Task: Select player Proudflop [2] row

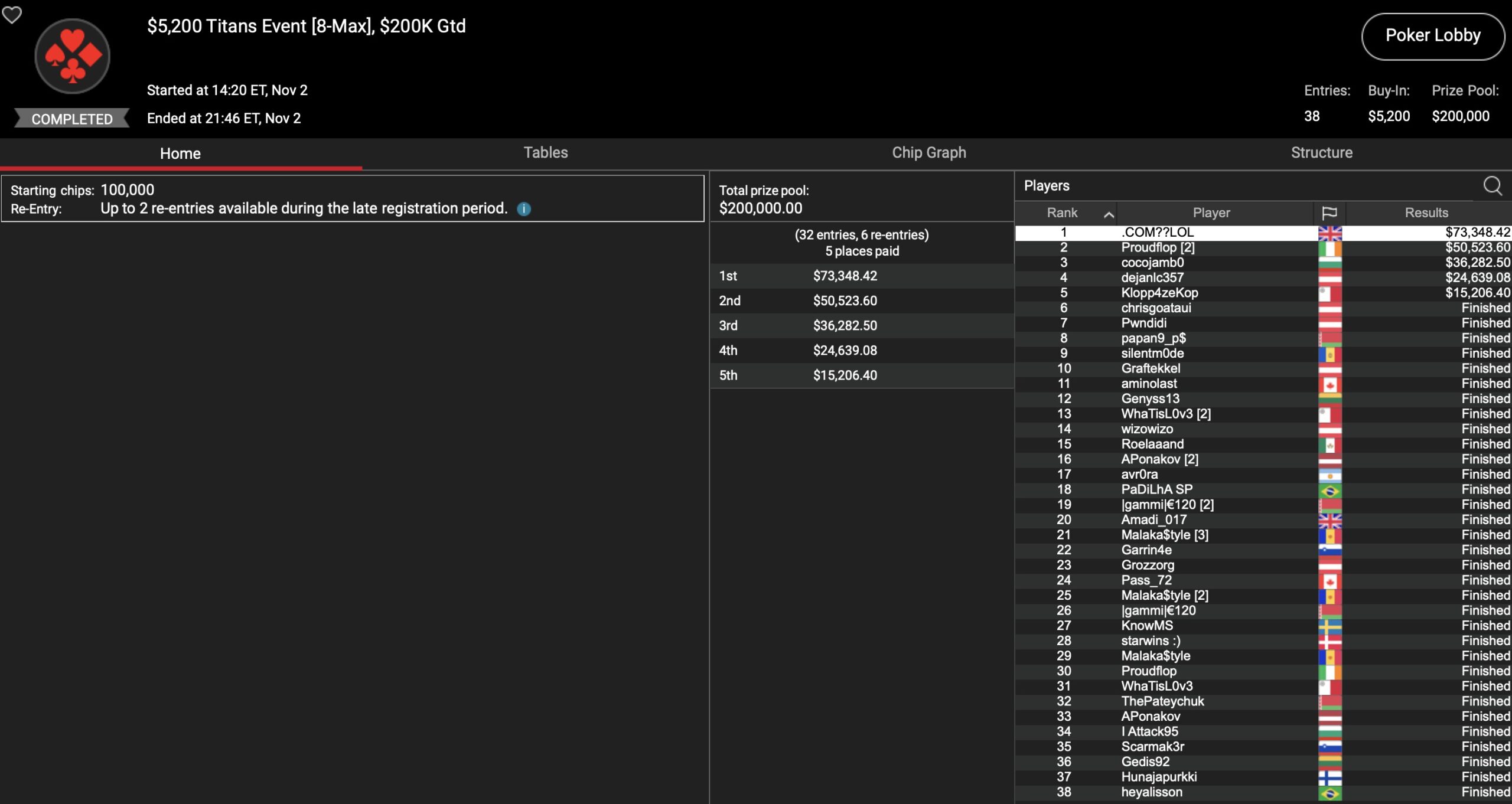Action: [x=1158, y=248]
